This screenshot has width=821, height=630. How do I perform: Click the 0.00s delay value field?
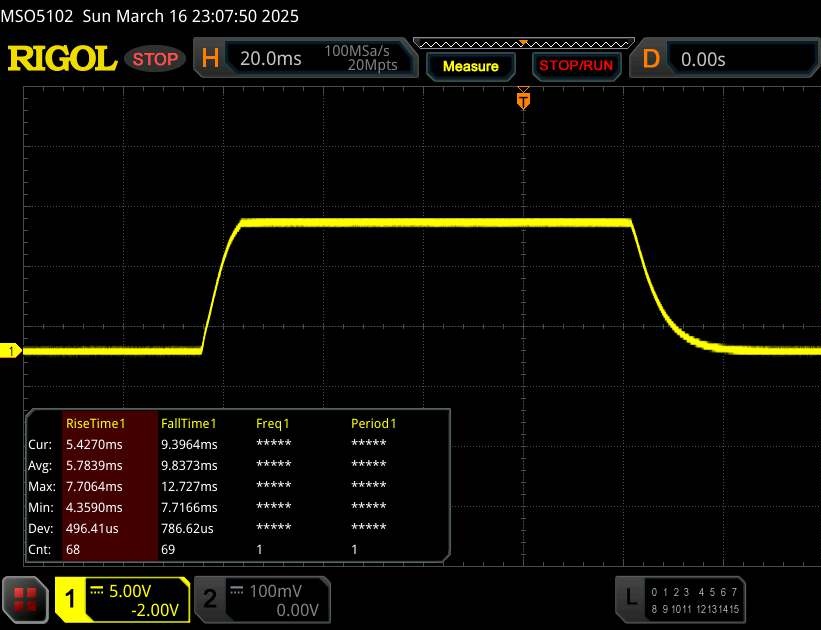tap(738, 59)
